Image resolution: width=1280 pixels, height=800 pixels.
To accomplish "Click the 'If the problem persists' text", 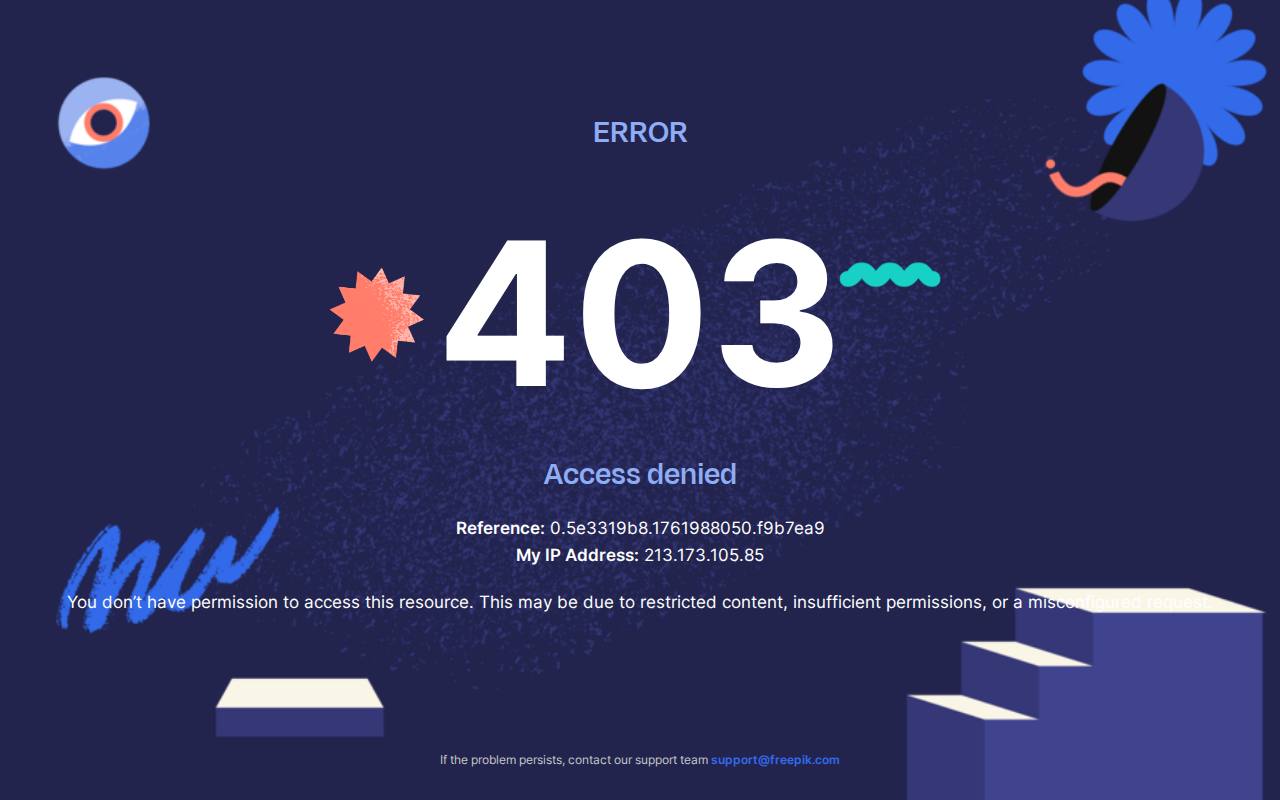I will 574,760.
